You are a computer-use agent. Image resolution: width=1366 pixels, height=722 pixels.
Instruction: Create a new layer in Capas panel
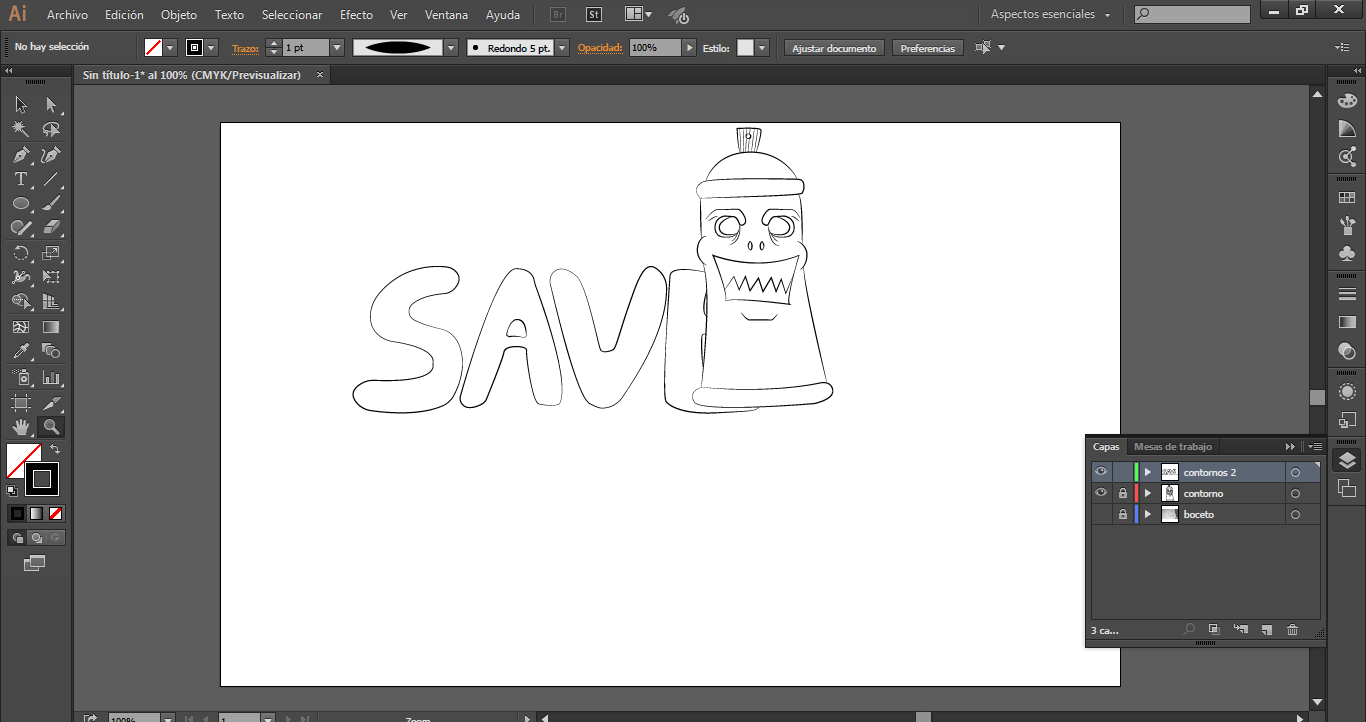click(1266, 630)
